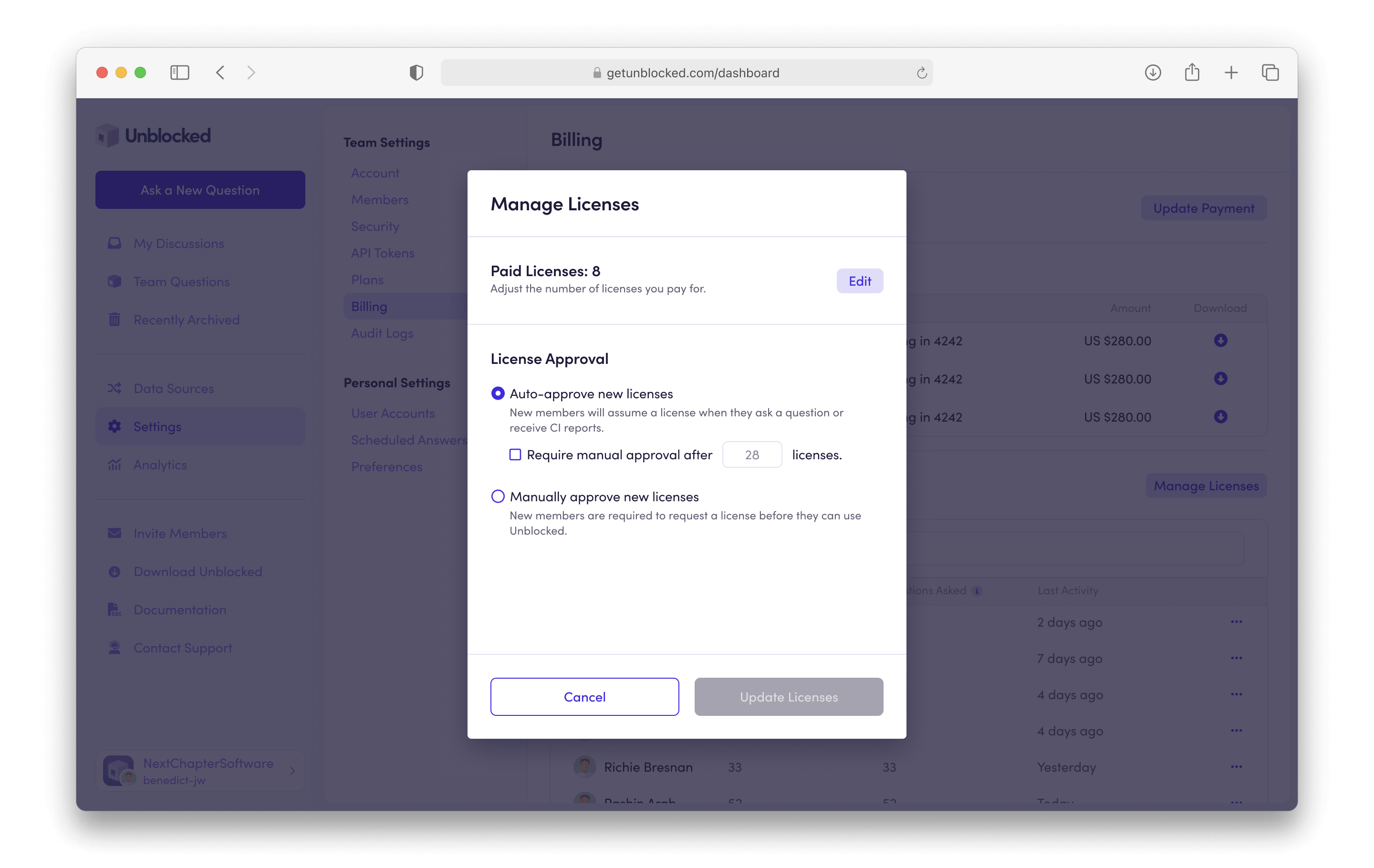Open more options for 7 days ago row

[x=1236, y=659]
